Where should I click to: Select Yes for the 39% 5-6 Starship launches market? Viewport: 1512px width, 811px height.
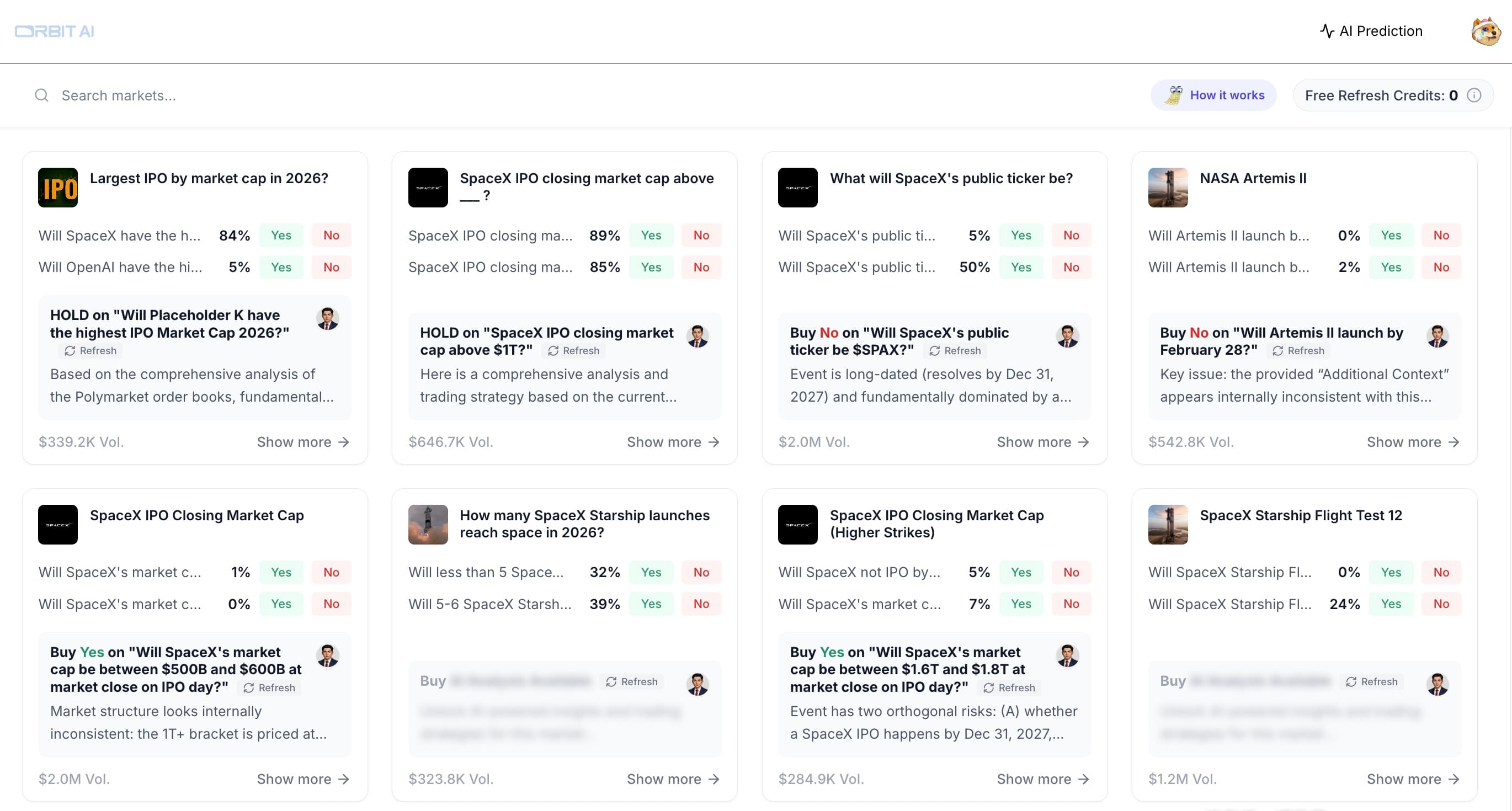click(x=651, y=604)
